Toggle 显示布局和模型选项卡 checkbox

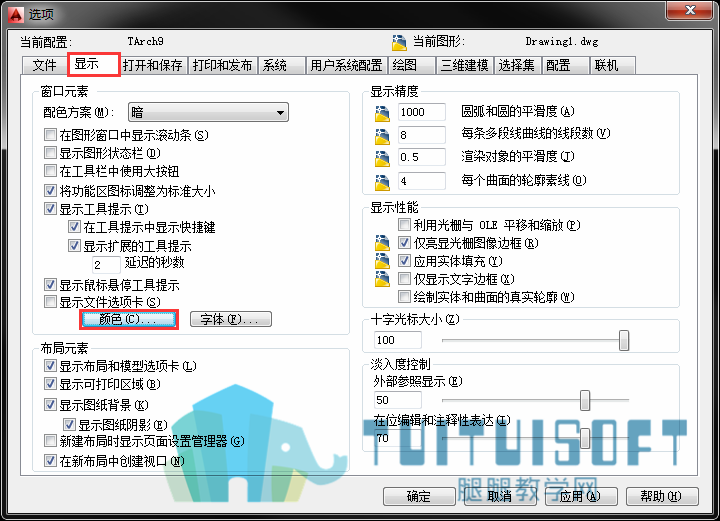[50, 366]
